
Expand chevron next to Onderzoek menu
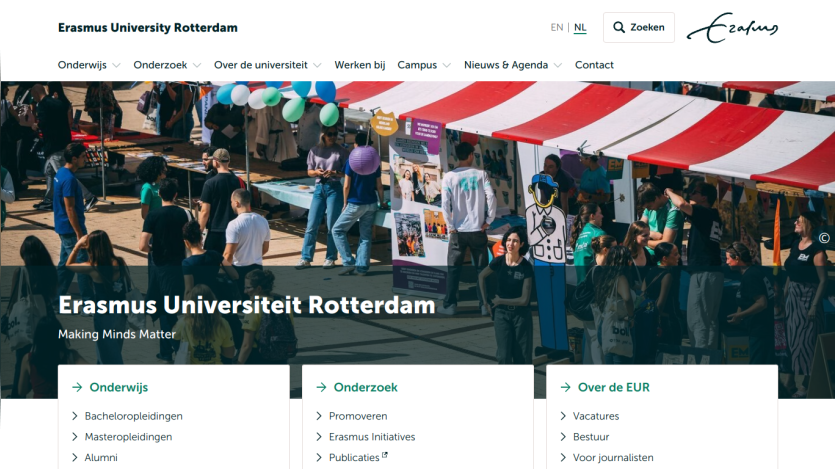click(197, 65)
